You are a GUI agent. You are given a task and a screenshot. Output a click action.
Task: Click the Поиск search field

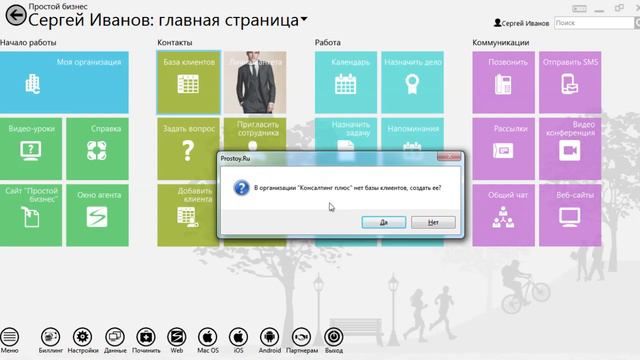[x=594, y=23]
